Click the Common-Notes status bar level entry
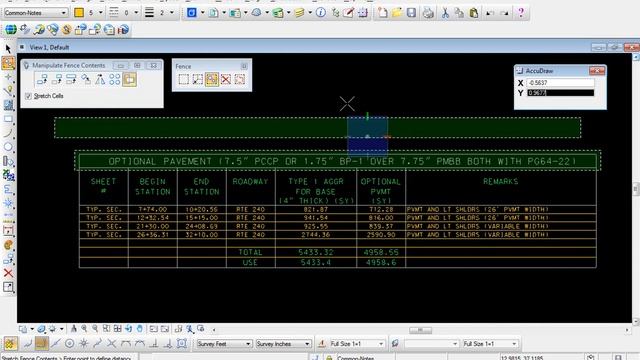Image resolution: width=640 pixels, height=360 pixels. pyautogui.click(x=355, y=358)
